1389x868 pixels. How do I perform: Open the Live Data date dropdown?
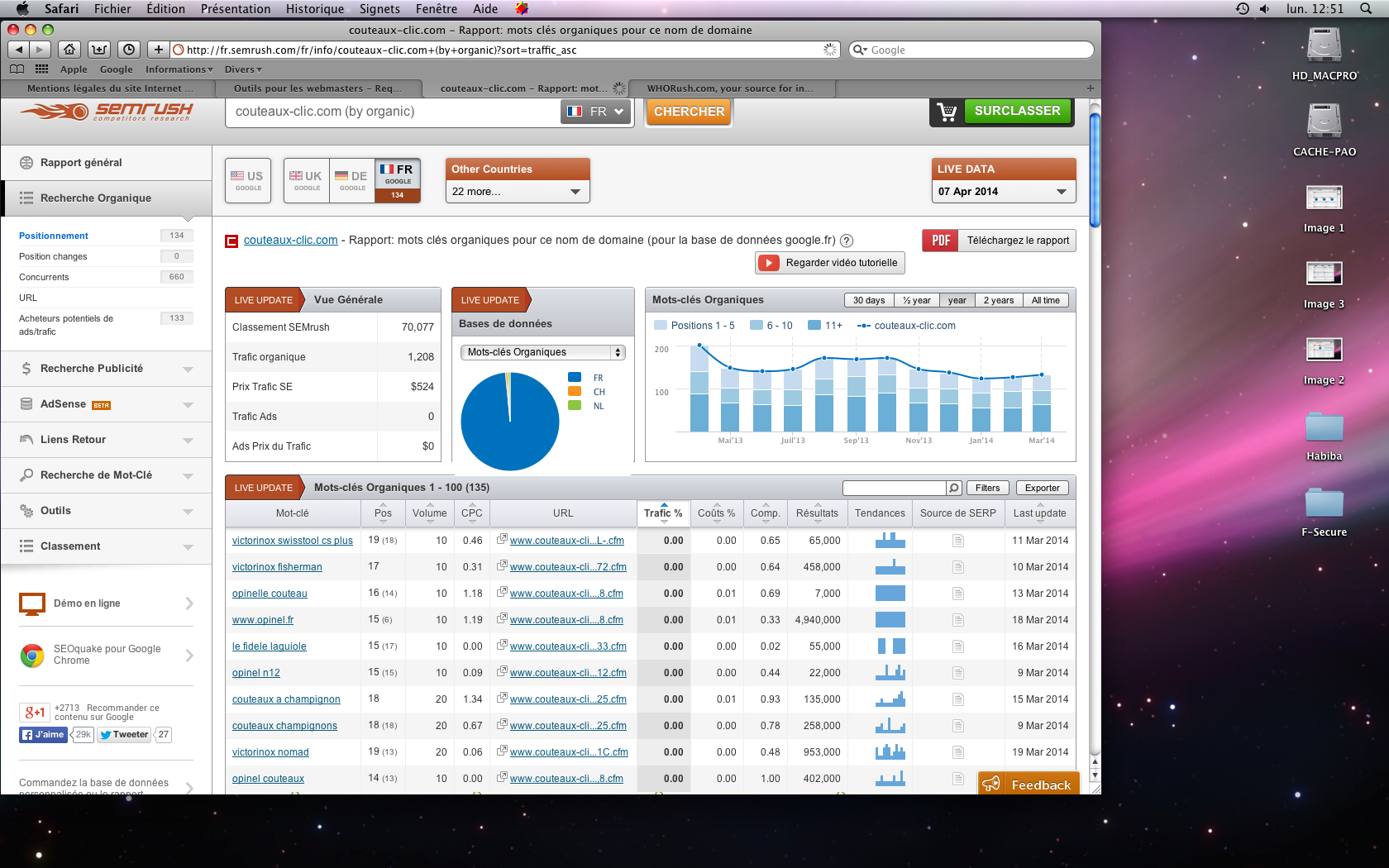coord(1003,192)
